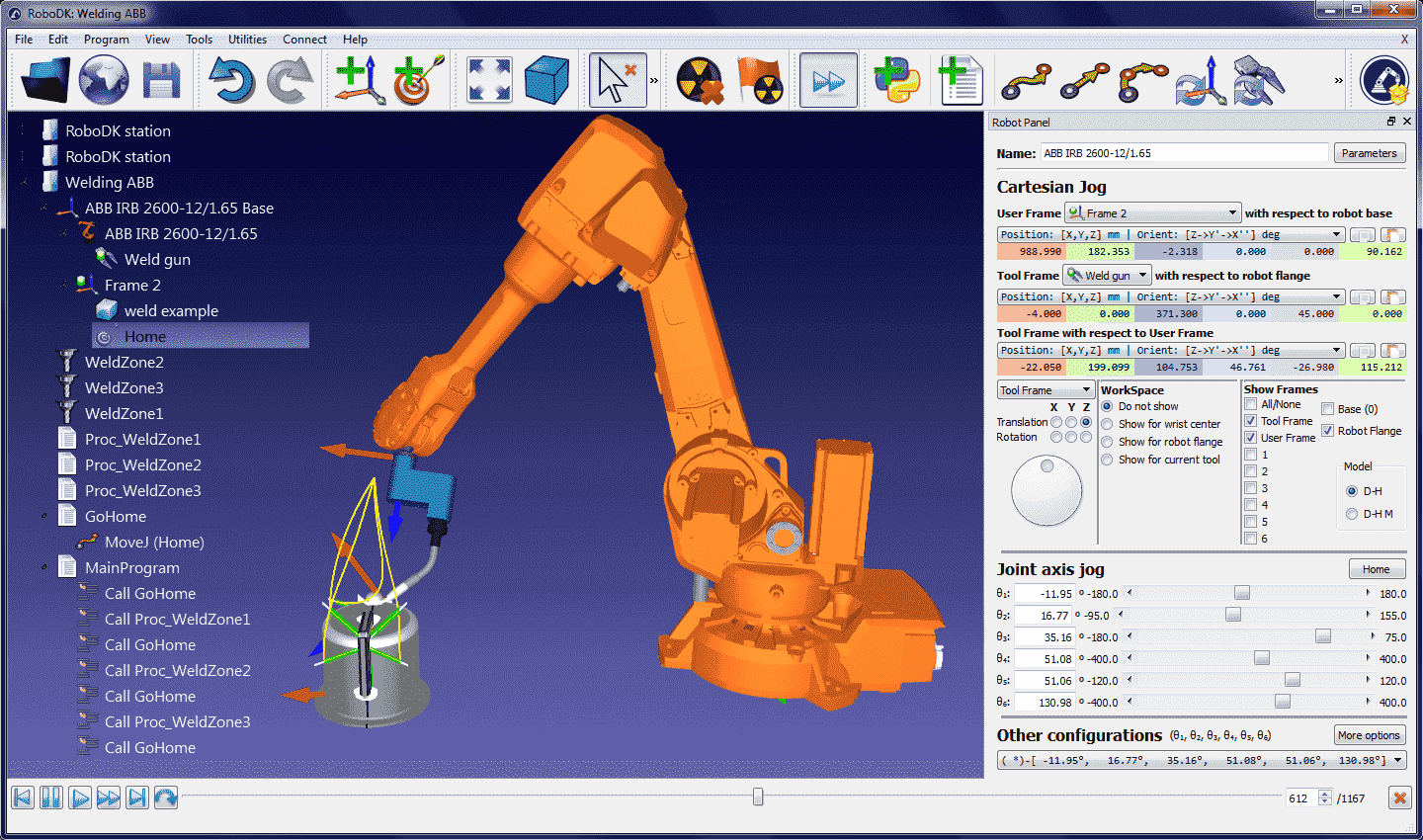Click the Undo arrow in the toolbar

click(x=231, y=81)
